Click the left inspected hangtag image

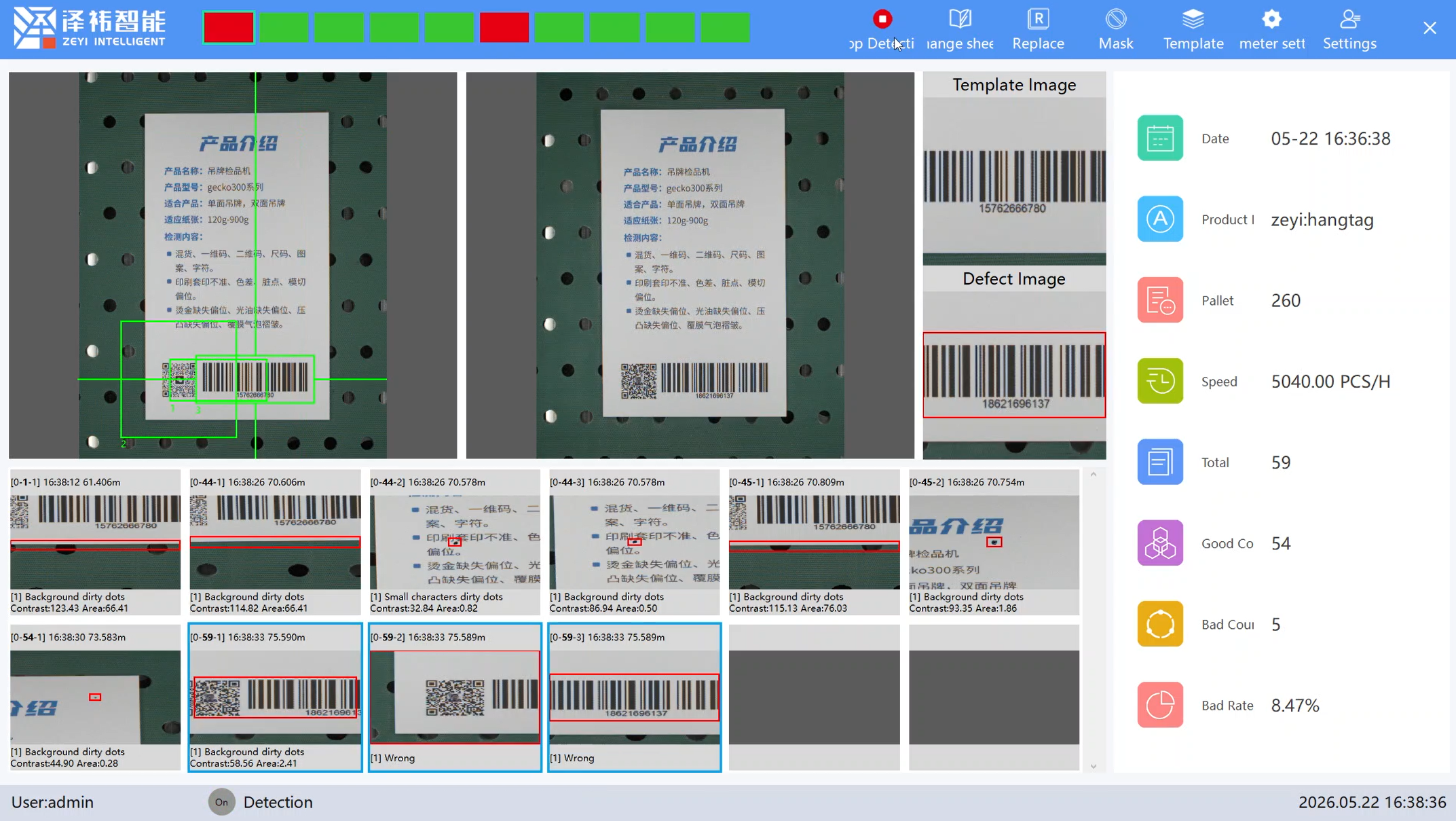[x=233, y=266]
